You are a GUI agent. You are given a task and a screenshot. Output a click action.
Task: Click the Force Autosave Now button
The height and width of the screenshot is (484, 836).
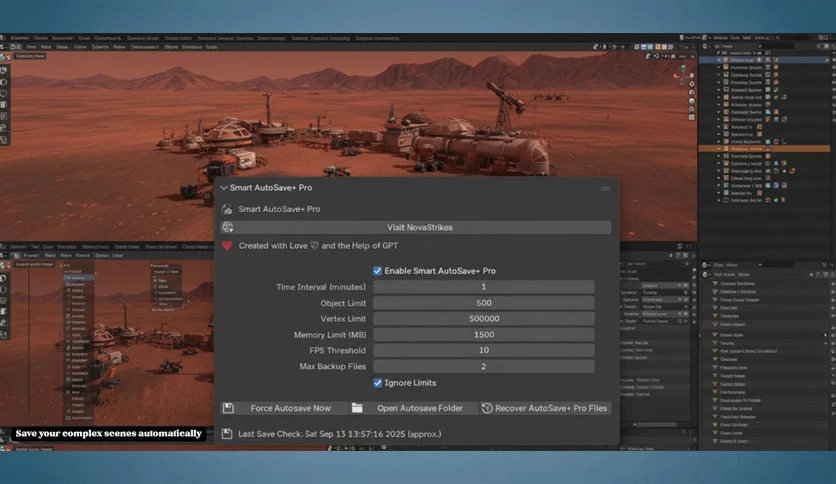pyautogui.click(x=284, y=408)
